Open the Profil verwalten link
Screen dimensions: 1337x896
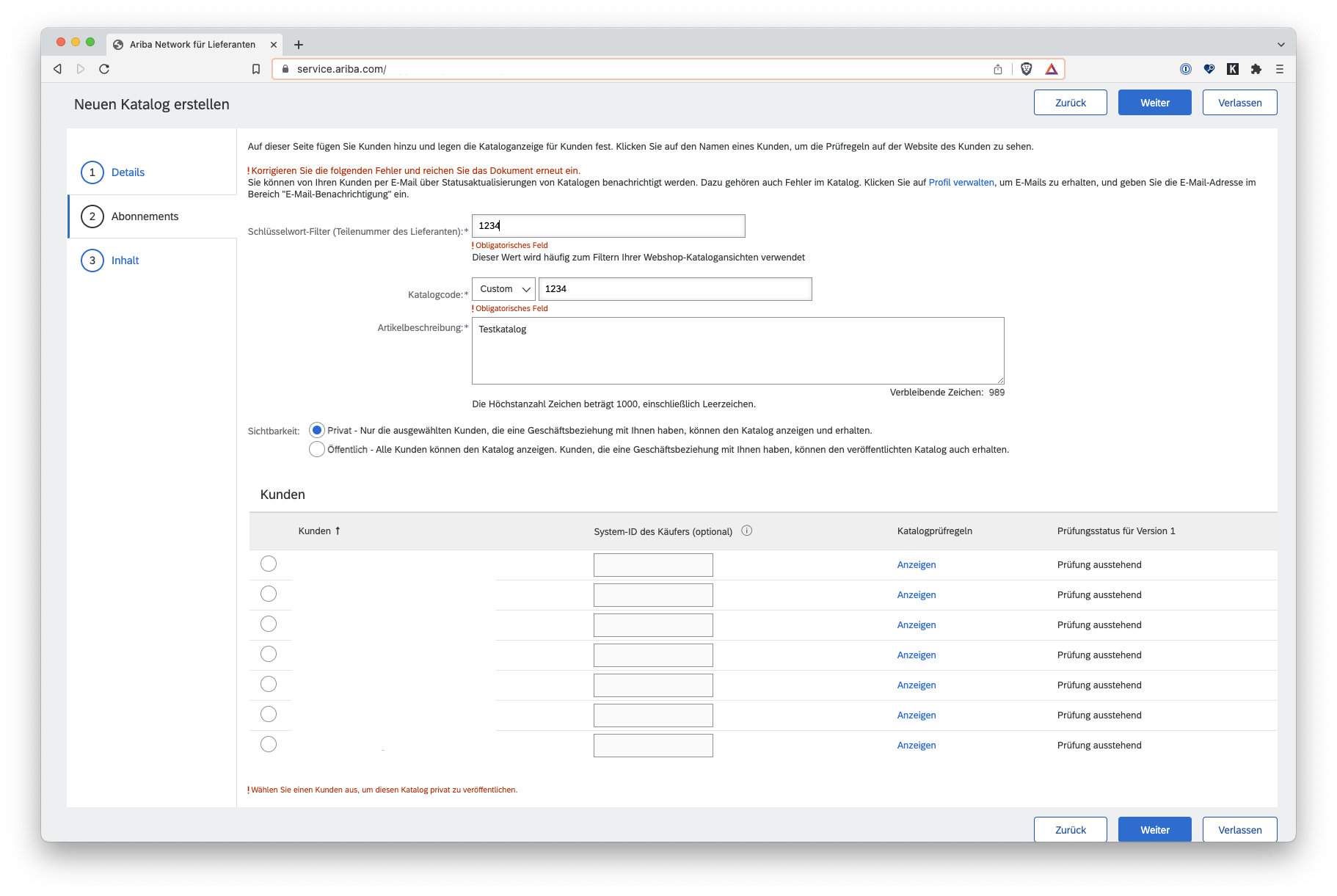coord(961,183)
